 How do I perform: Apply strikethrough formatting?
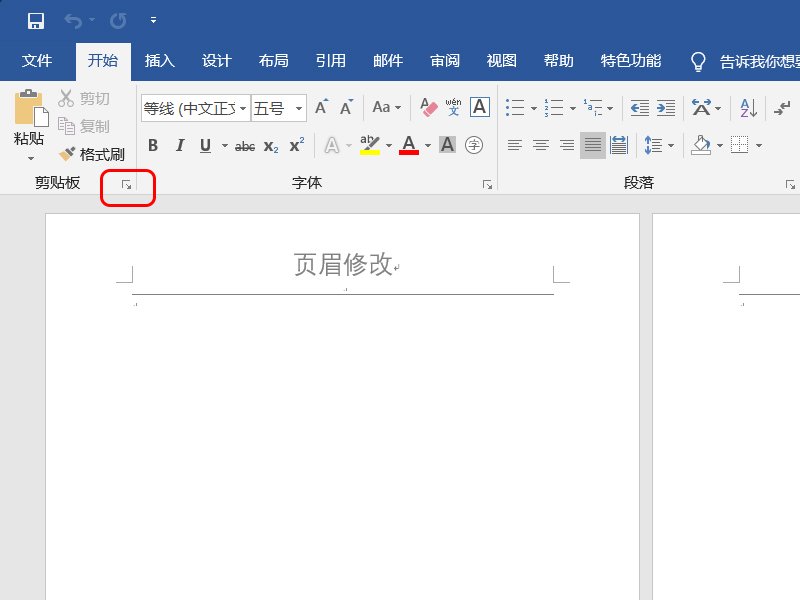pos(245,145)
